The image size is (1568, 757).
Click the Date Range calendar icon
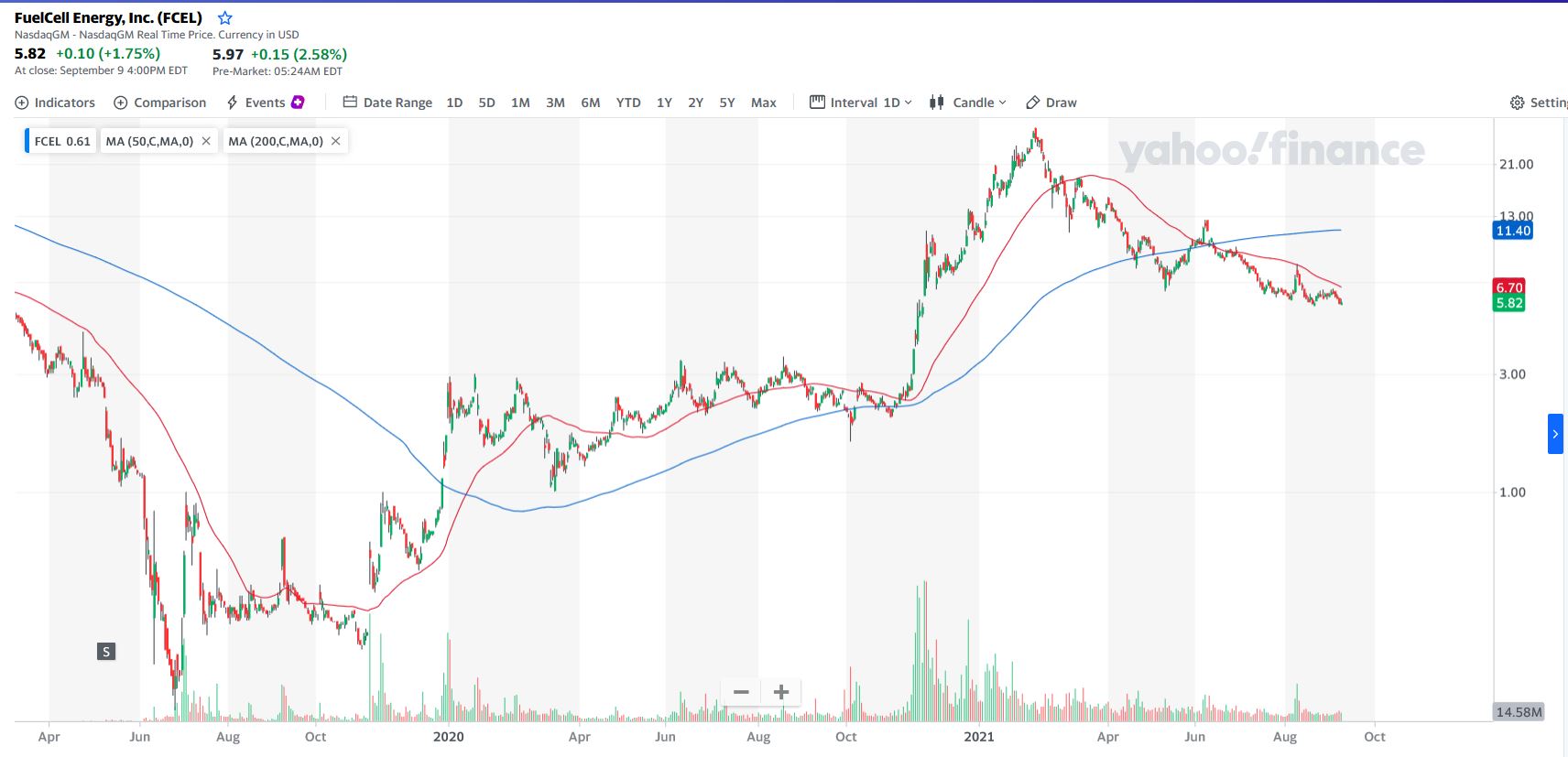click(x=350, y=102)
